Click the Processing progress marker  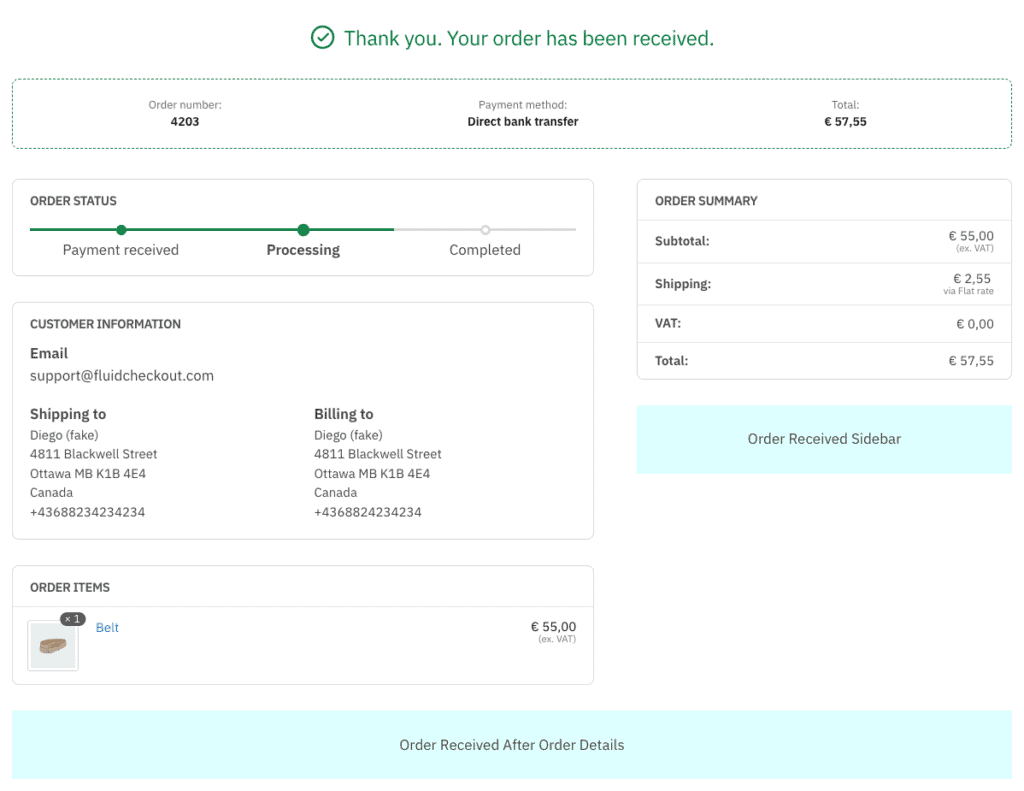(x=303, y=229)
